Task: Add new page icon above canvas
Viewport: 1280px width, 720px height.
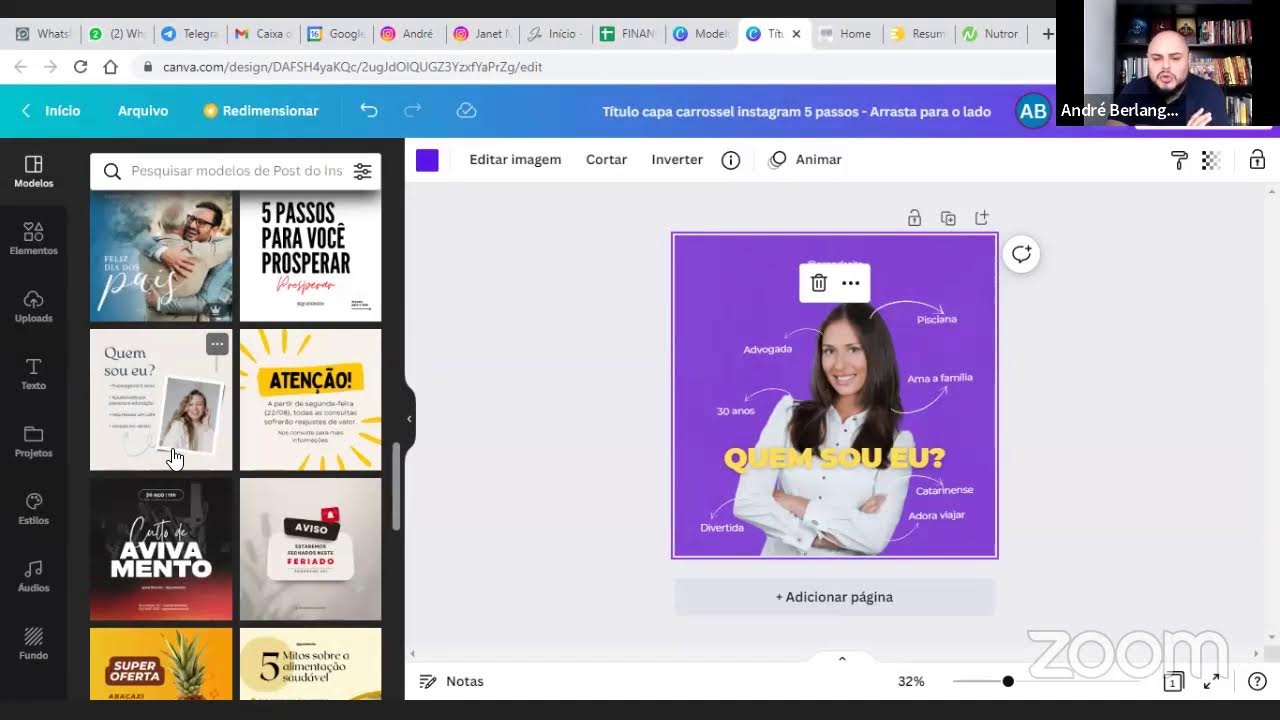Action: pos(981,218)
